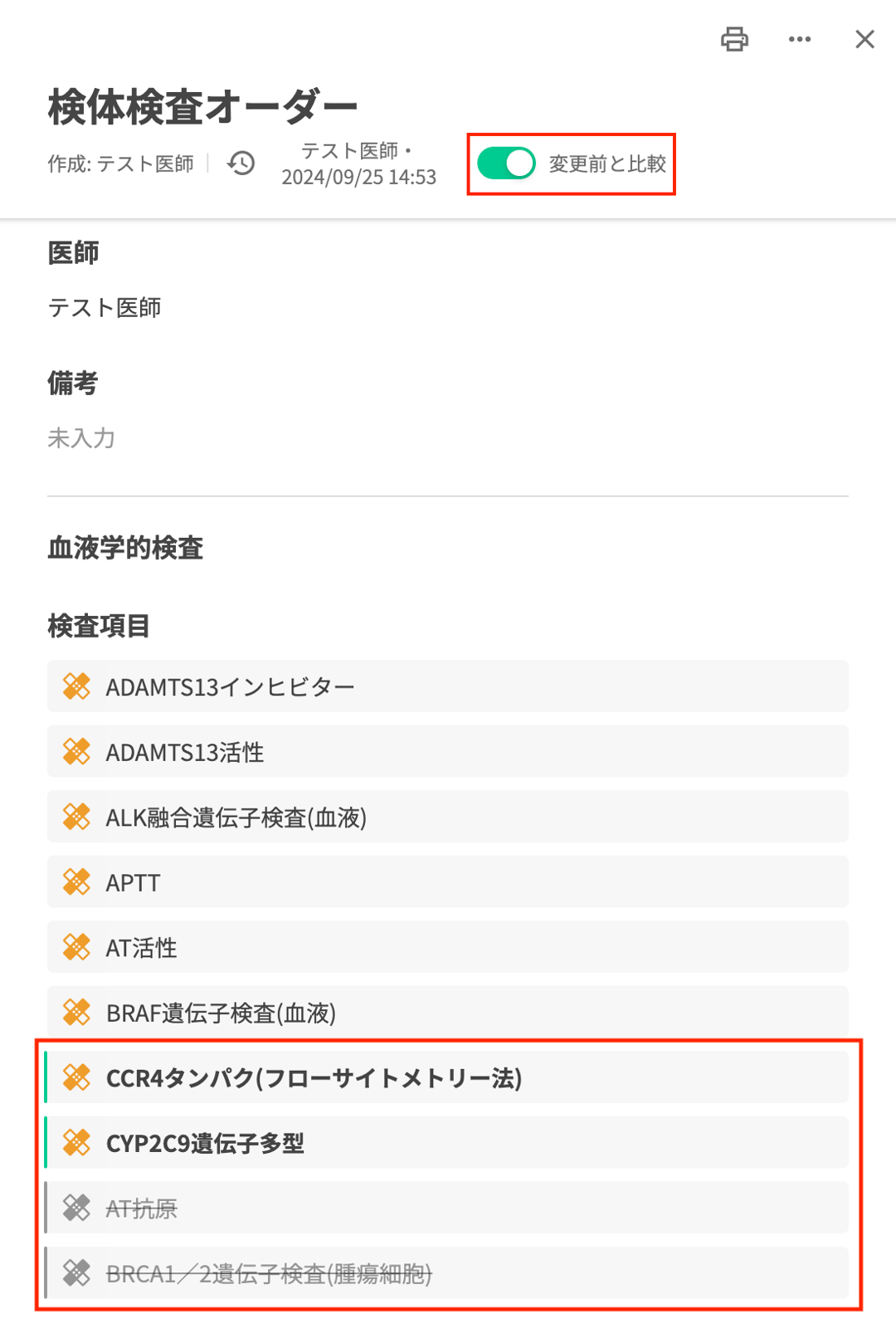The image size is (896, 1328).
Task: Click the 未入力 remarks field
Action: (x=81, y=437)
